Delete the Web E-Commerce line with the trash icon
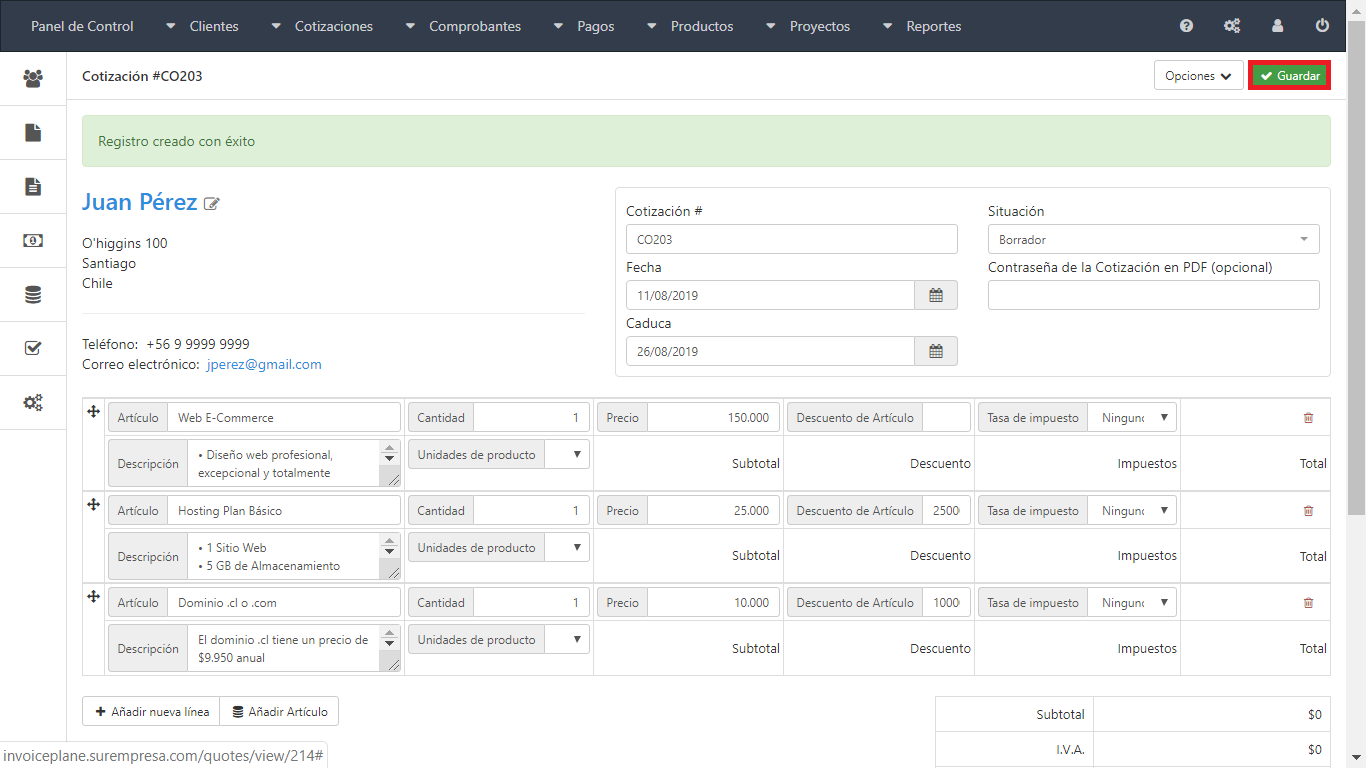This screenshot has width=1366, height=768. [1308, 418]
